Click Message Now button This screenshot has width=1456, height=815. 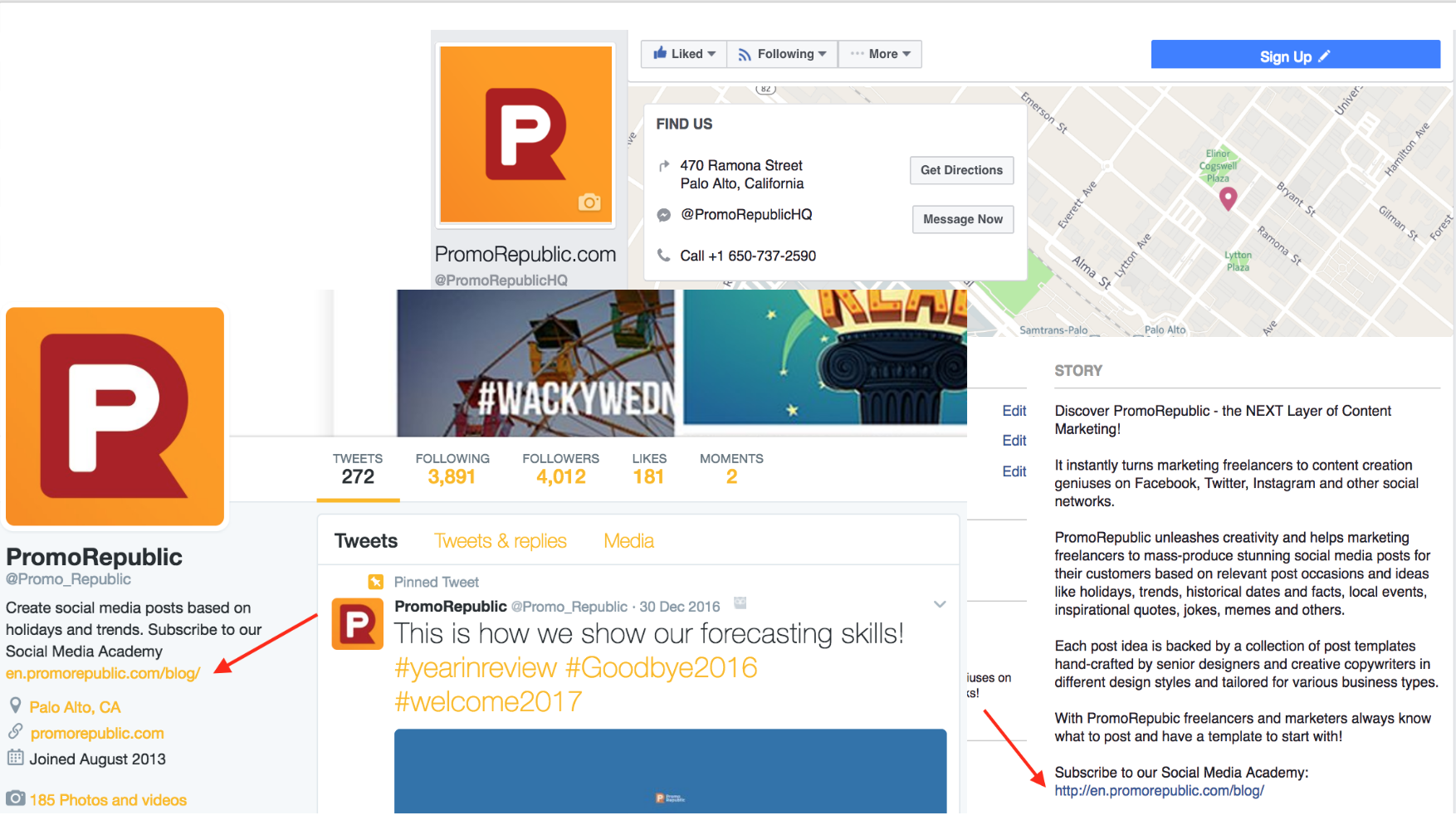(x=963, y=219)
